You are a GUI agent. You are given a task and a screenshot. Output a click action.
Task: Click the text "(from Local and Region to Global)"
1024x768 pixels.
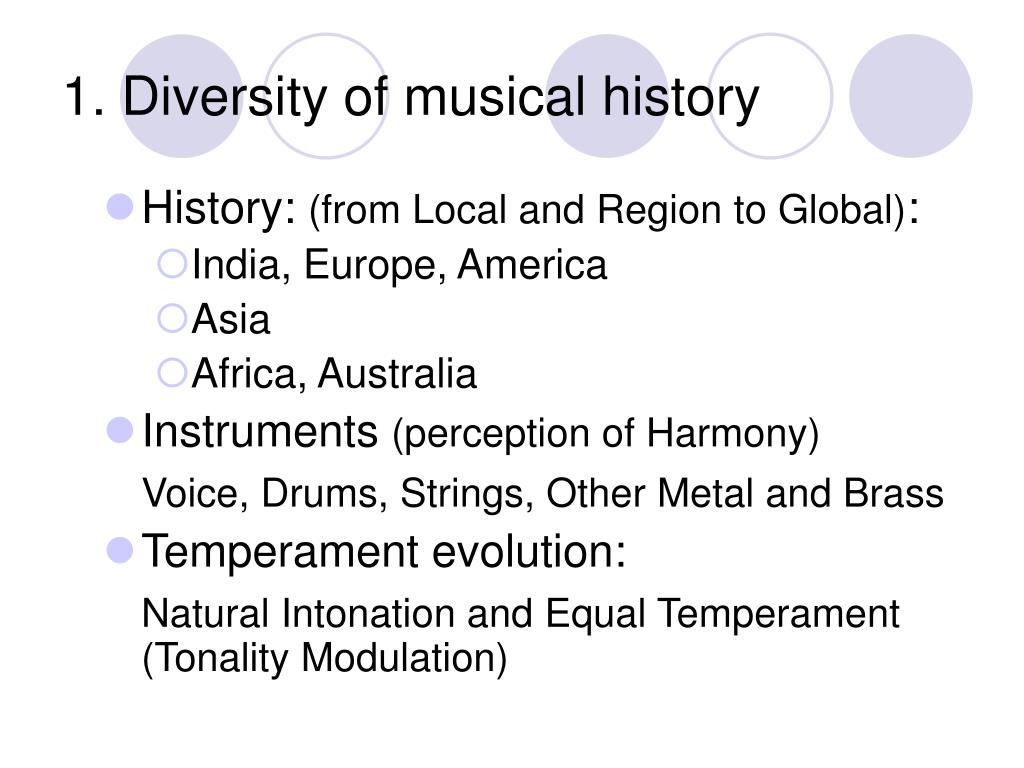click(607, 211)
